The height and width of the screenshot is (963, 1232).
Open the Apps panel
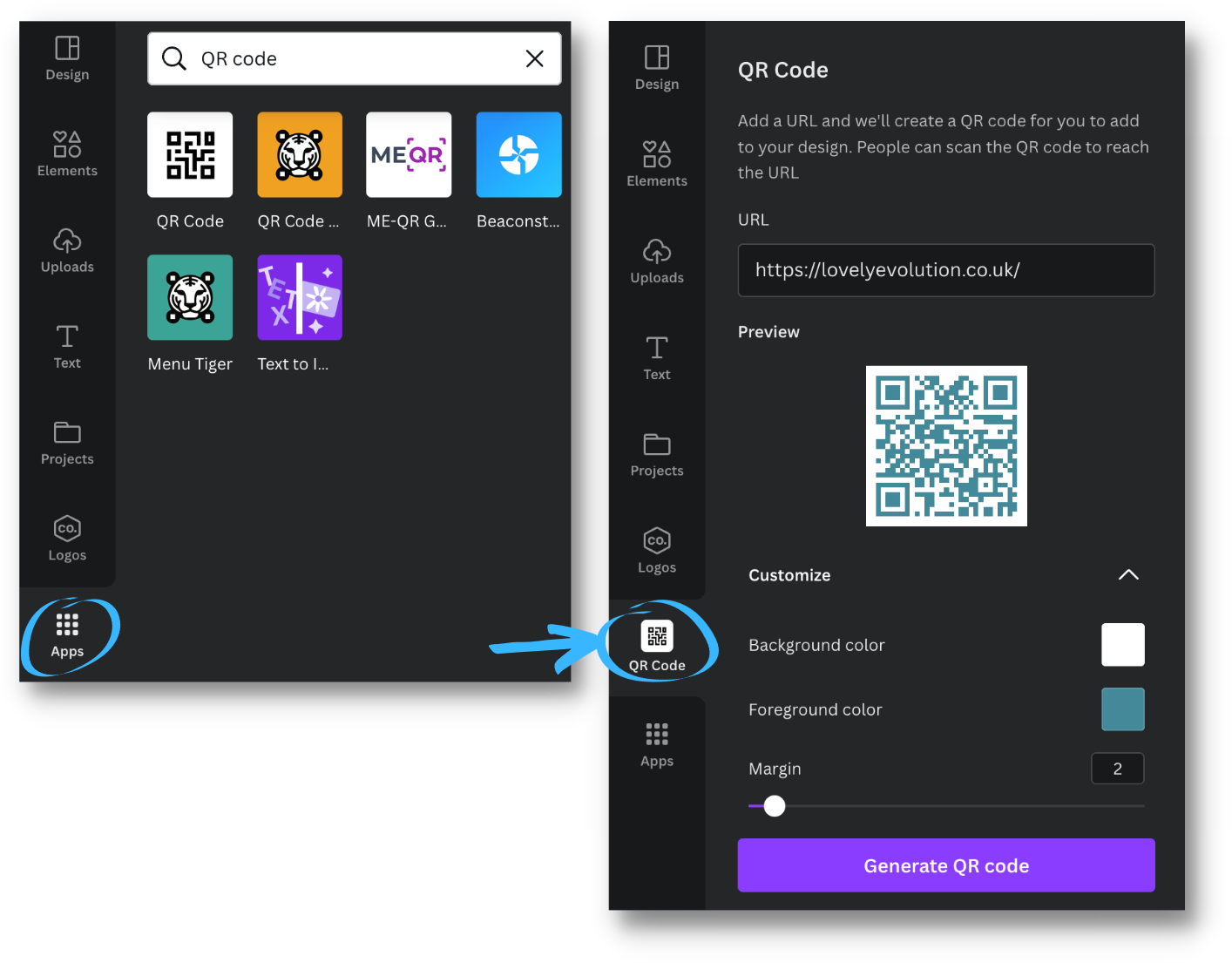[x=66, y=634]
